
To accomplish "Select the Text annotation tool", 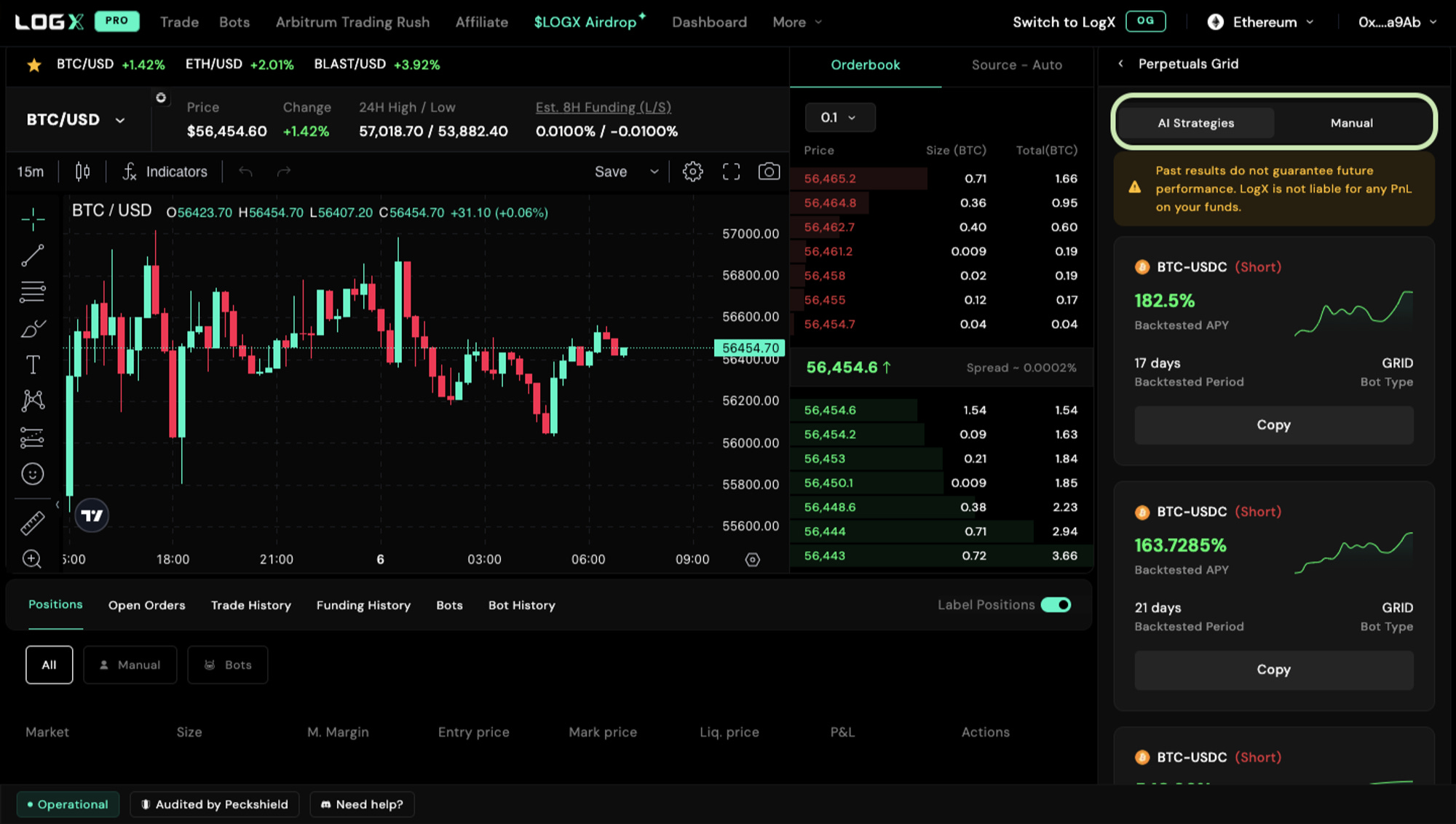I will pyautogui.click(x=33, y=365).
